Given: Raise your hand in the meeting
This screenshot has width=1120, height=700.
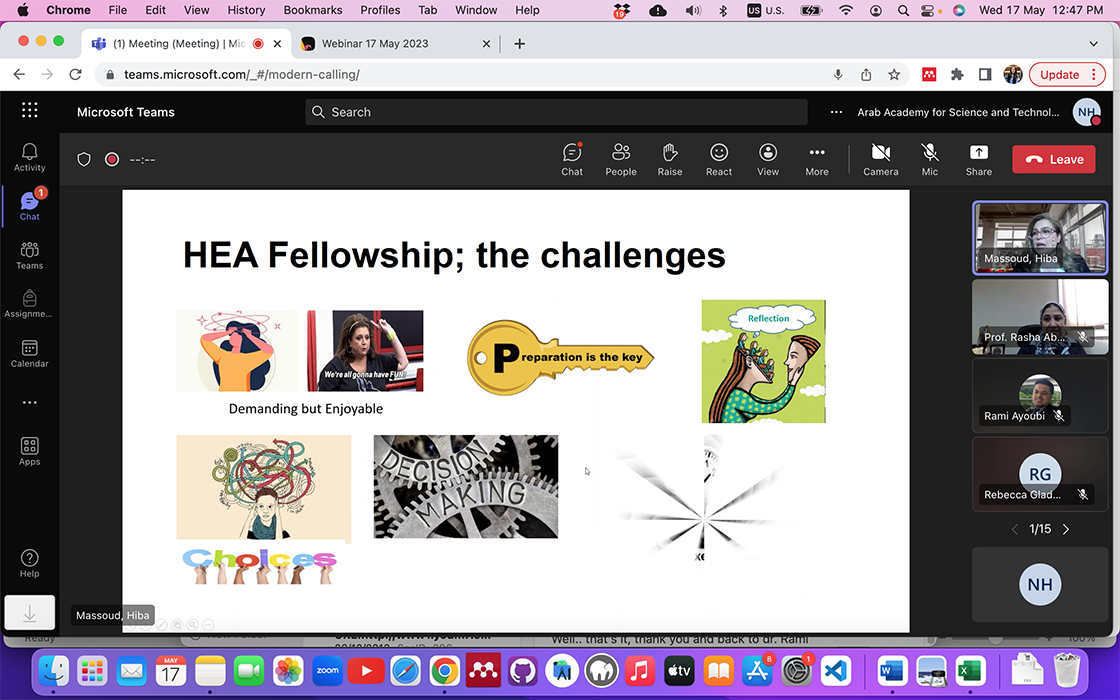Looking at the screenshot, I should click(669, 159).
